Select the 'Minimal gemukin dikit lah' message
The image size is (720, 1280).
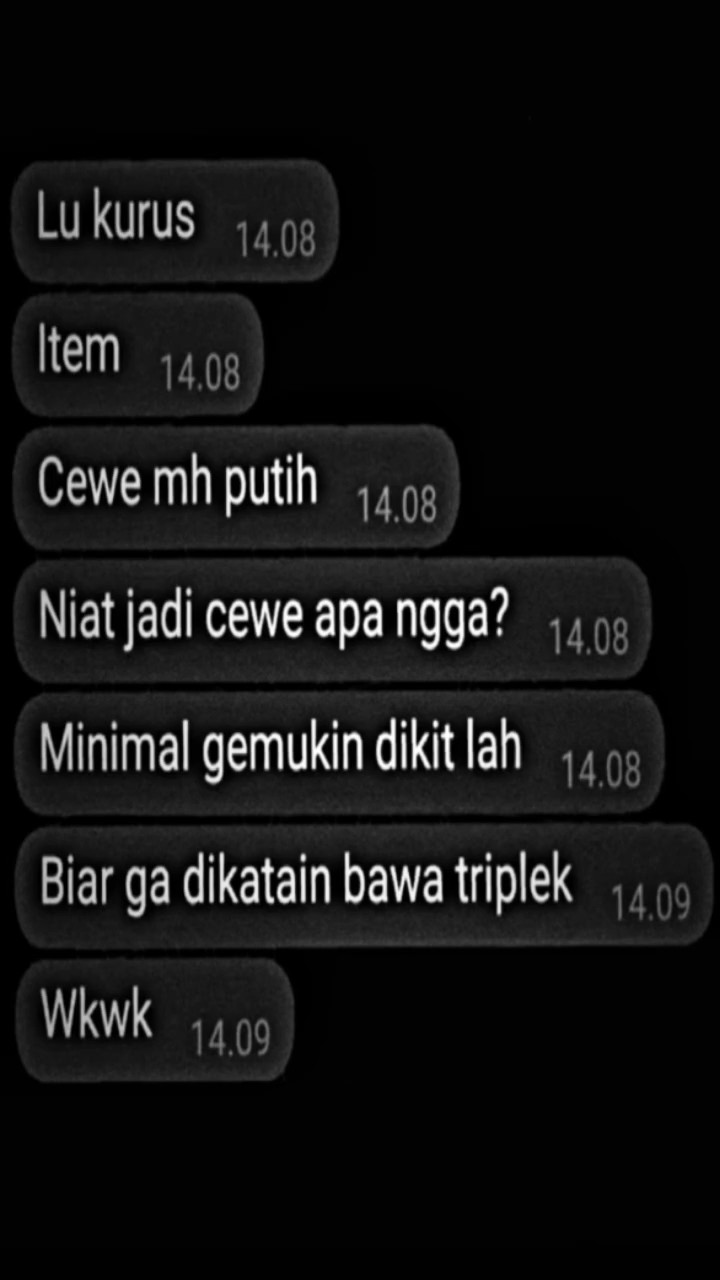click(x=338, y=753)
